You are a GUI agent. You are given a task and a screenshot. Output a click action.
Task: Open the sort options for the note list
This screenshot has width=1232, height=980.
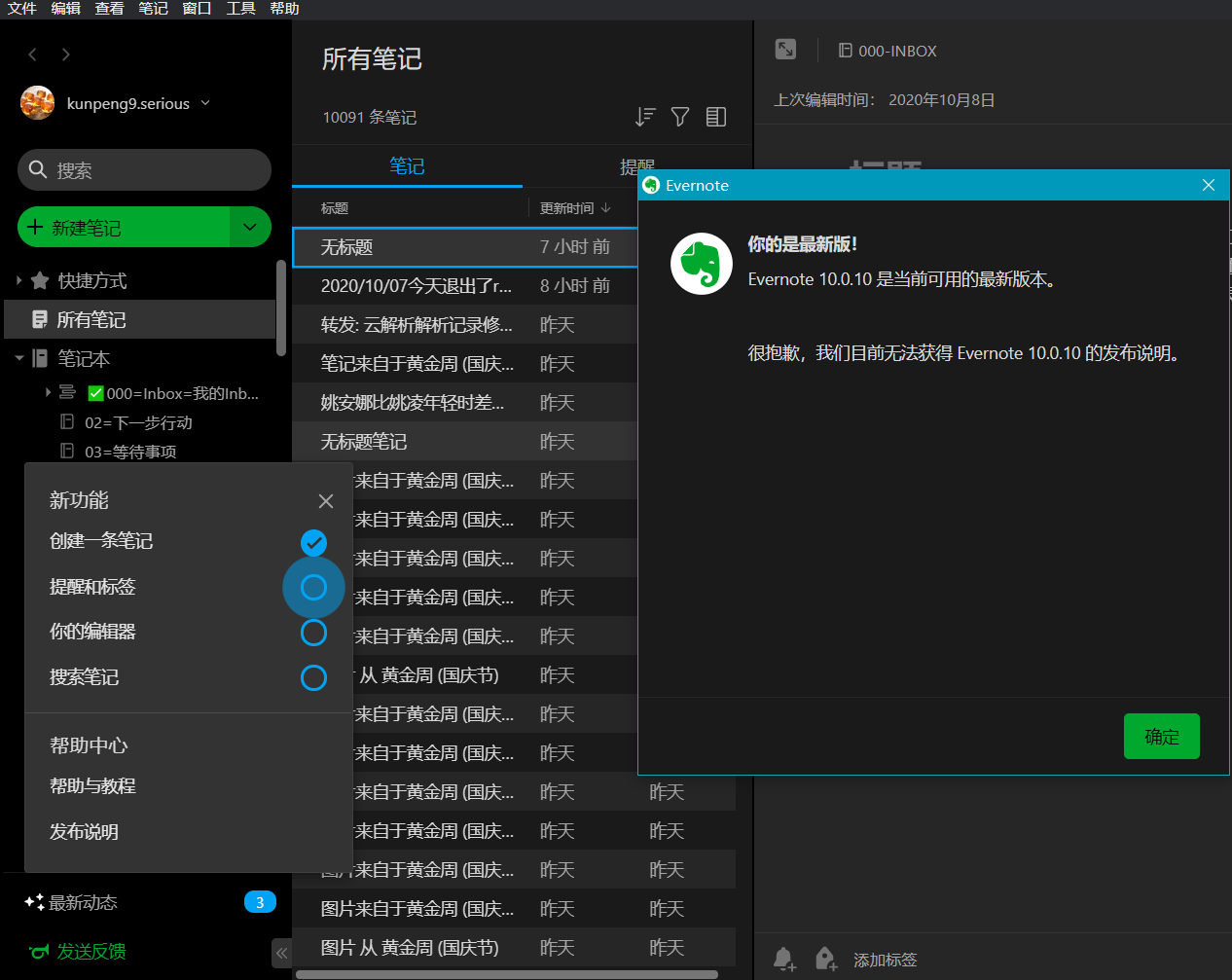[x=645, y=117]
